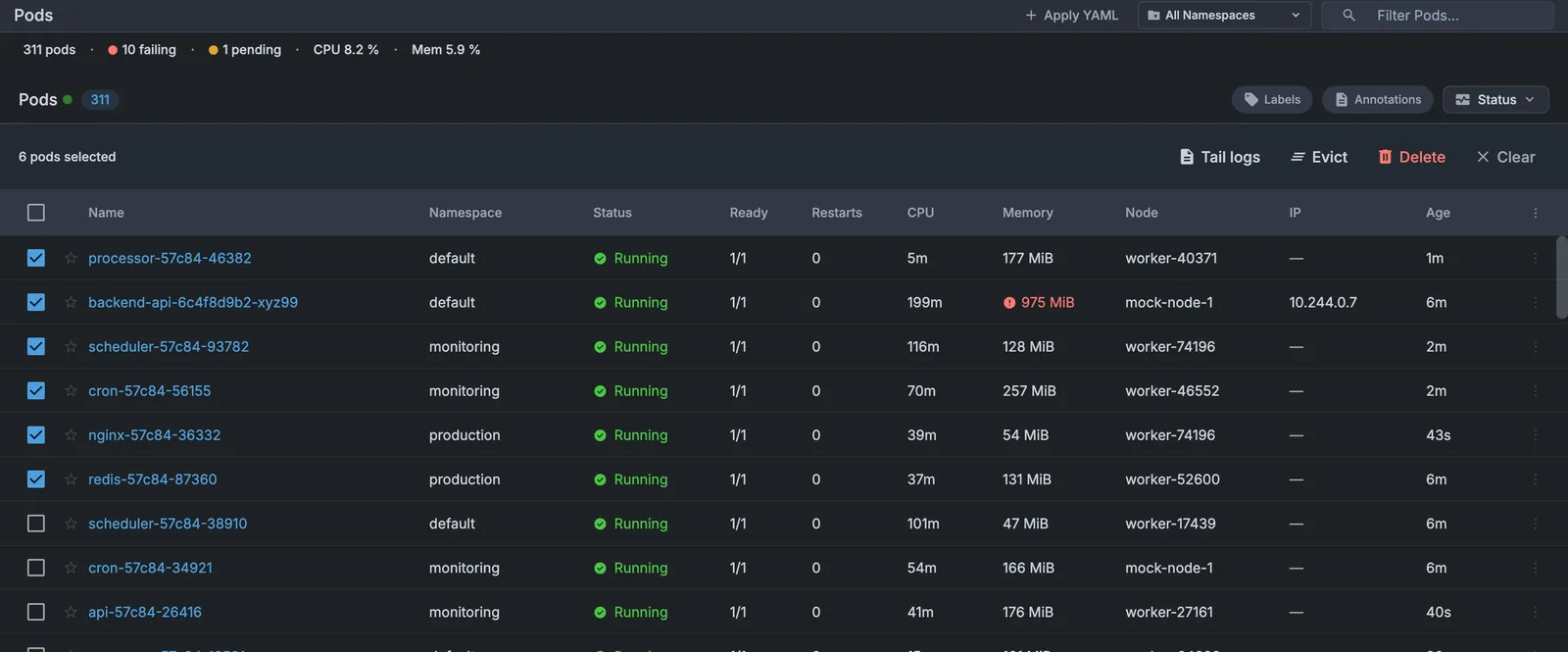This screenshot has height=652, width=1568.
Task: Sort by the CPU column header
Action: pos(920,213)
